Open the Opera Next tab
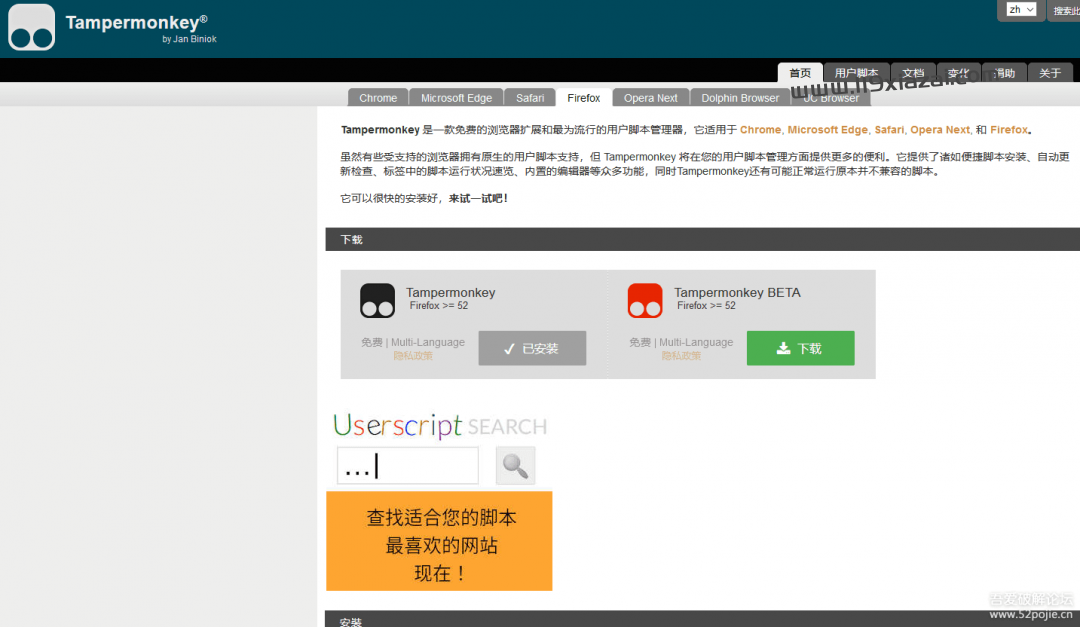Image resolution: width=1080 pixels, height=627 pixels. pyautogui.click(x=650, y=98)
